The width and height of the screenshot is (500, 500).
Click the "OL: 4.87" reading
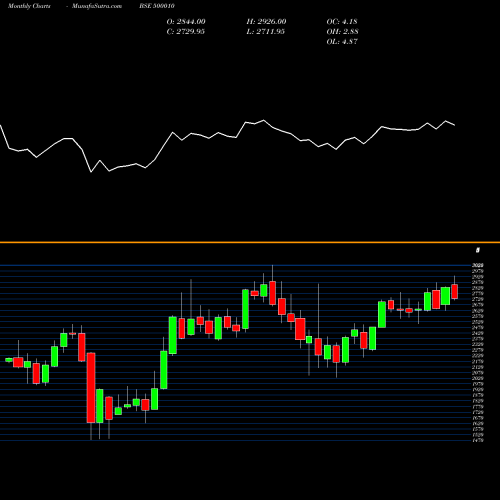pos(342,42)
